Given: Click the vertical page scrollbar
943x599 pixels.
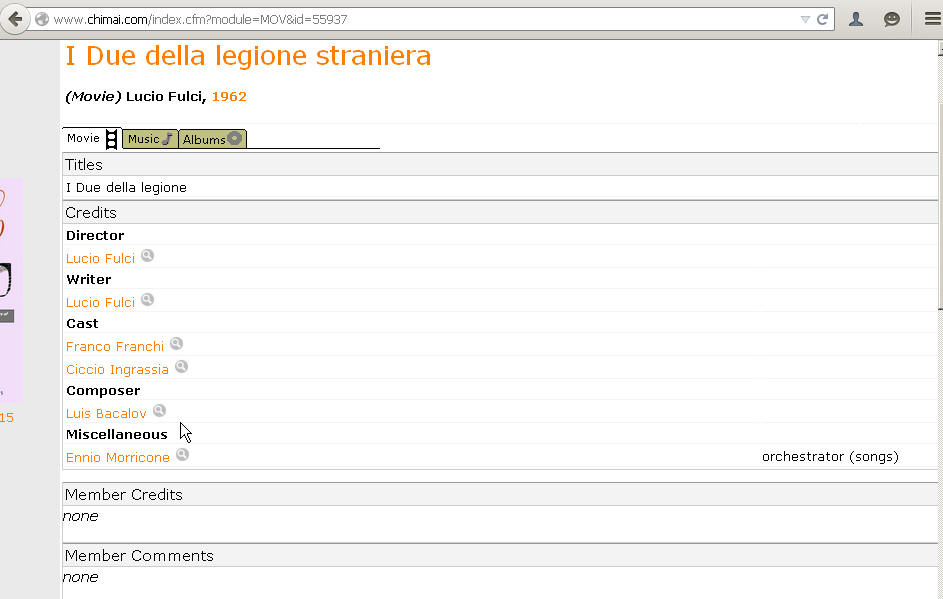Looking at the screenshot, I should point(939,319).
